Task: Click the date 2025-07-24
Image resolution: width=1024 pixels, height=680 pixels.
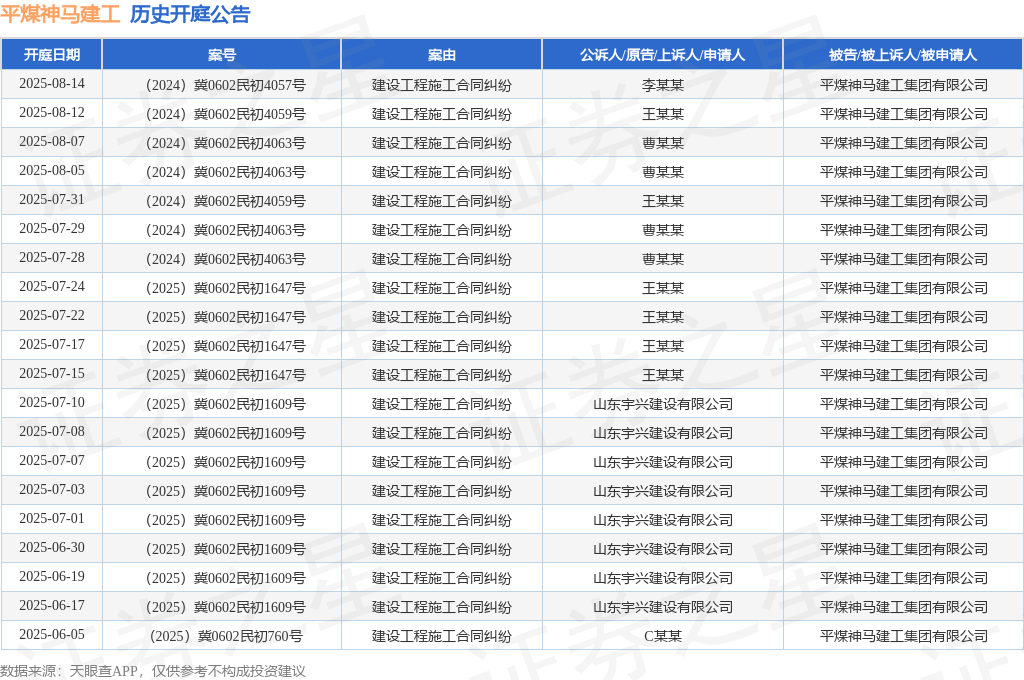Action: click(52, 286)
